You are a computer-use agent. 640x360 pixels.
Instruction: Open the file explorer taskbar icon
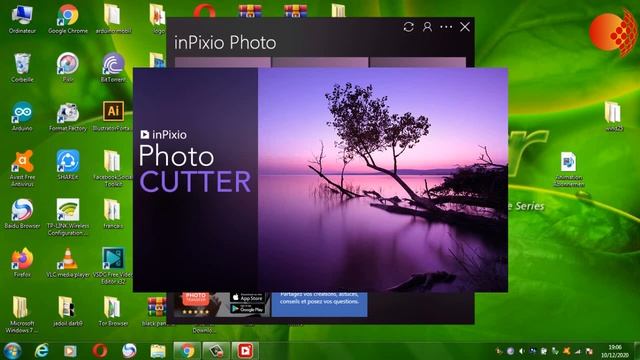coord(158,351)
